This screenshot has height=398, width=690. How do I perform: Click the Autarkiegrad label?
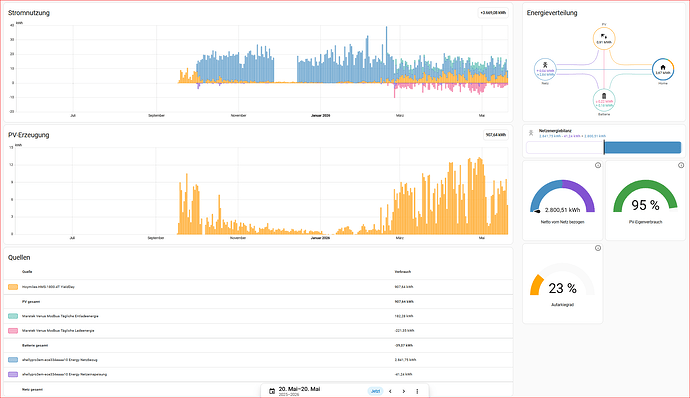[562, 305]
